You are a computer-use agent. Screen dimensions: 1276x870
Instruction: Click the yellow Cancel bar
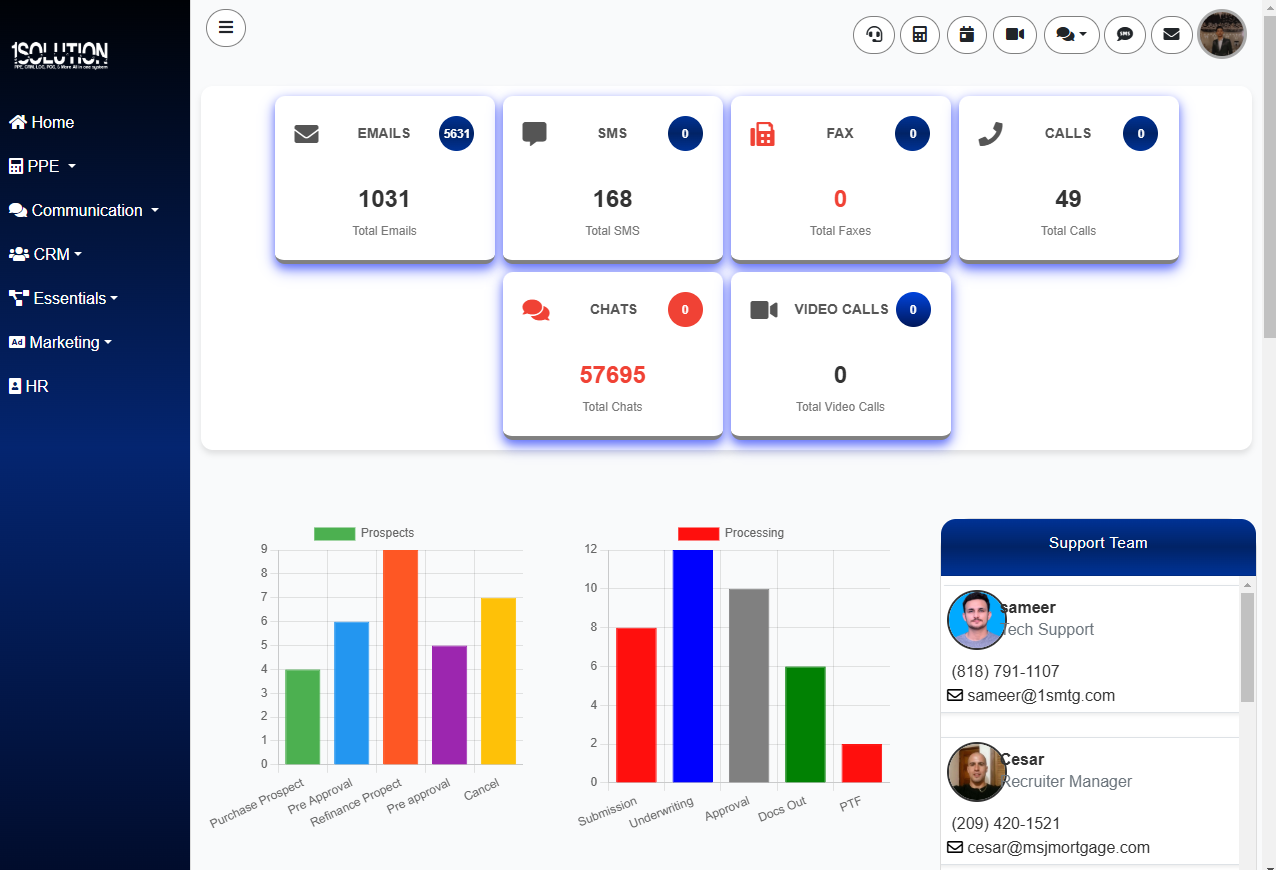click(499, 681)
